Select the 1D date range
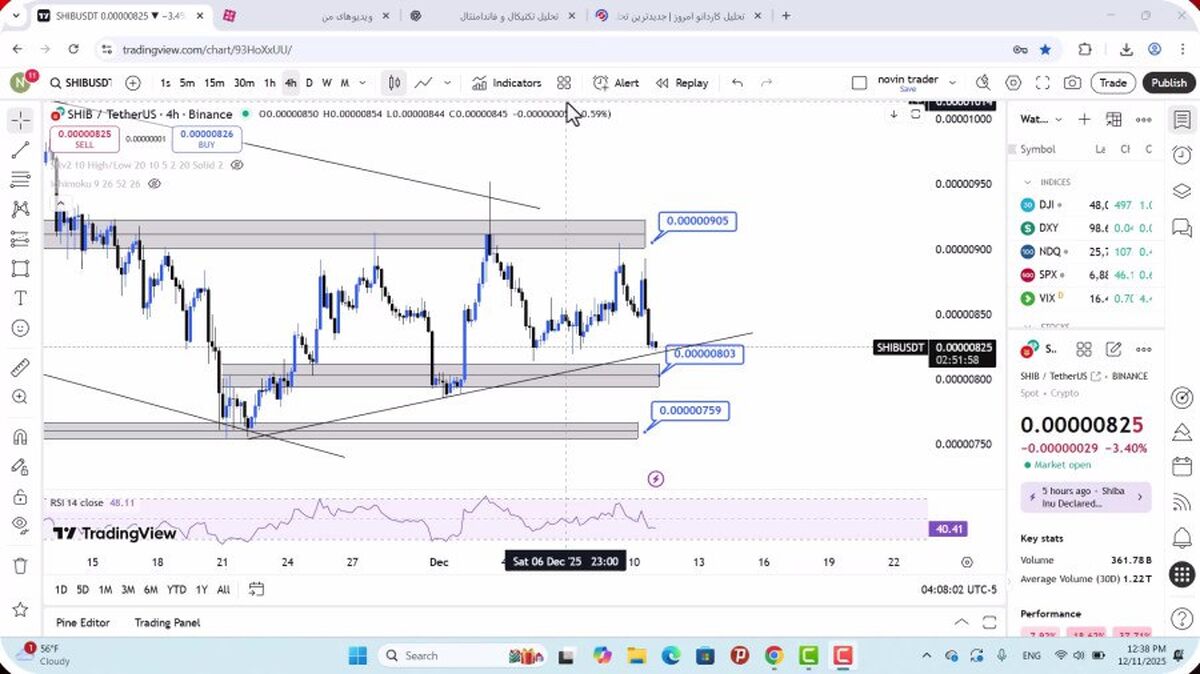The height and width of the screenshot is (674, 1200). (x=61, y=590)
